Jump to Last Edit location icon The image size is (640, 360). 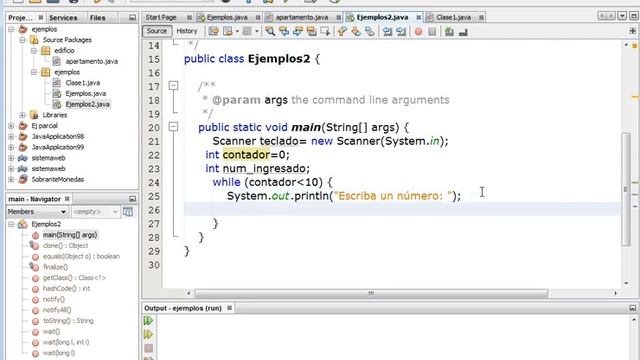click(x=213, y=31)
